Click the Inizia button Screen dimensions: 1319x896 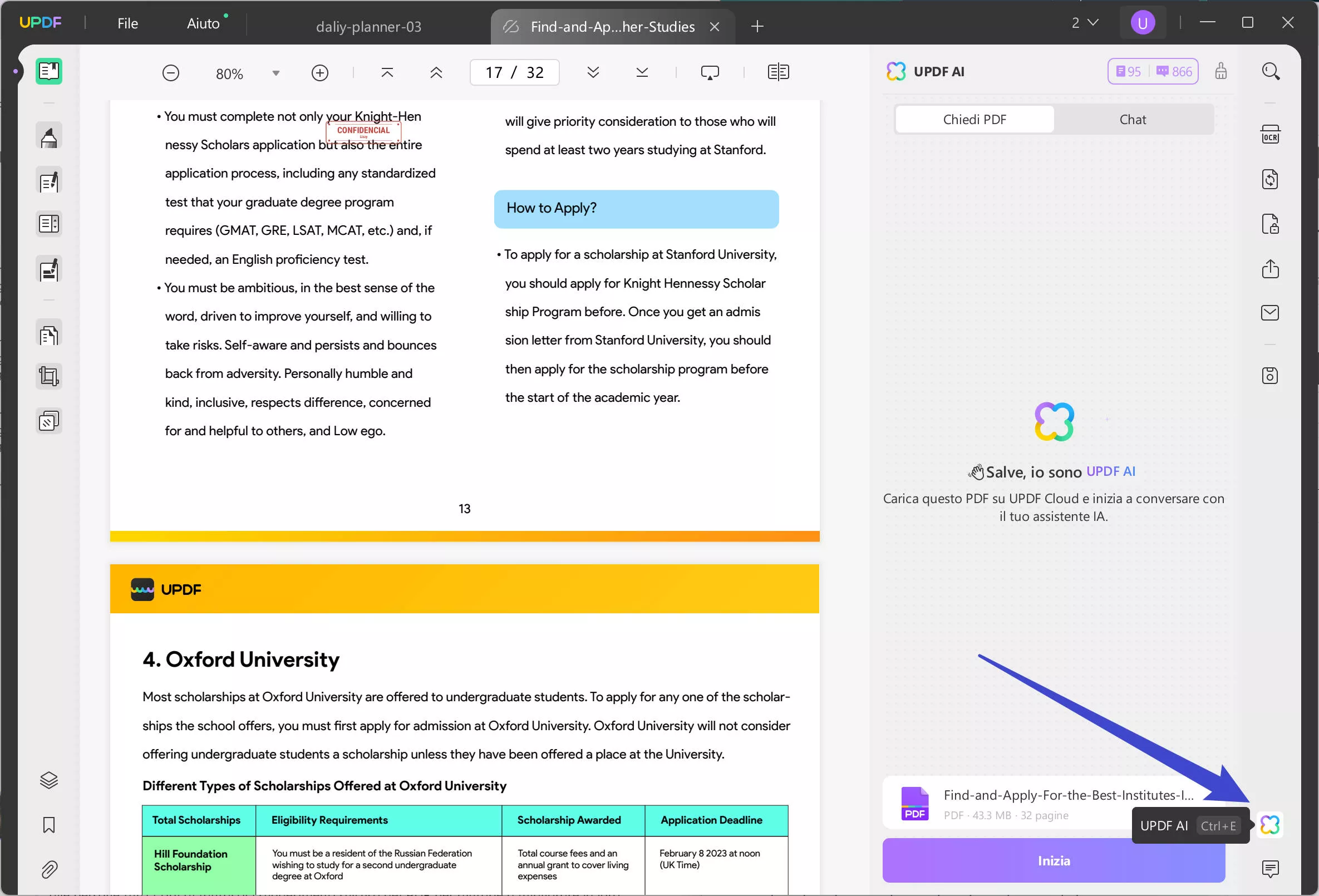coord(1054,861)
